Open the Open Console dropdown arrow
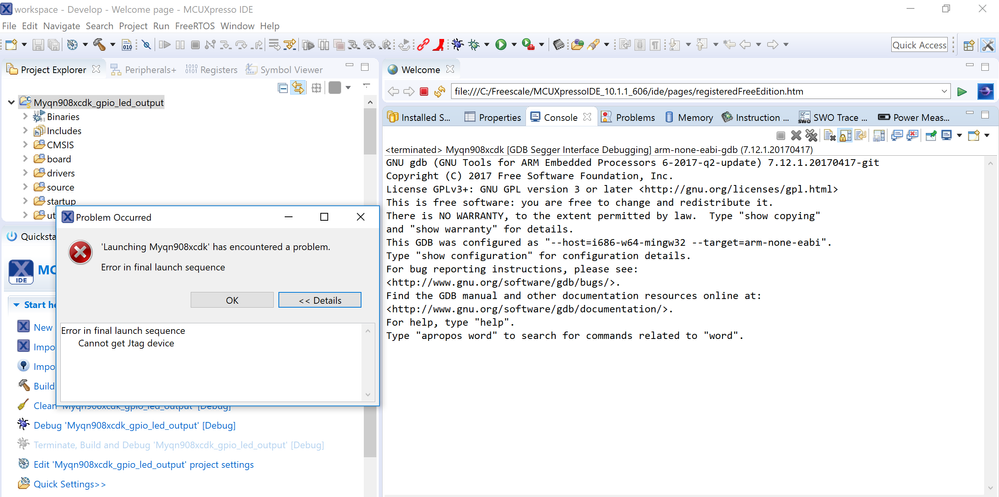The image size is (999, 497). pyautogui.click(x=986, y=135)
